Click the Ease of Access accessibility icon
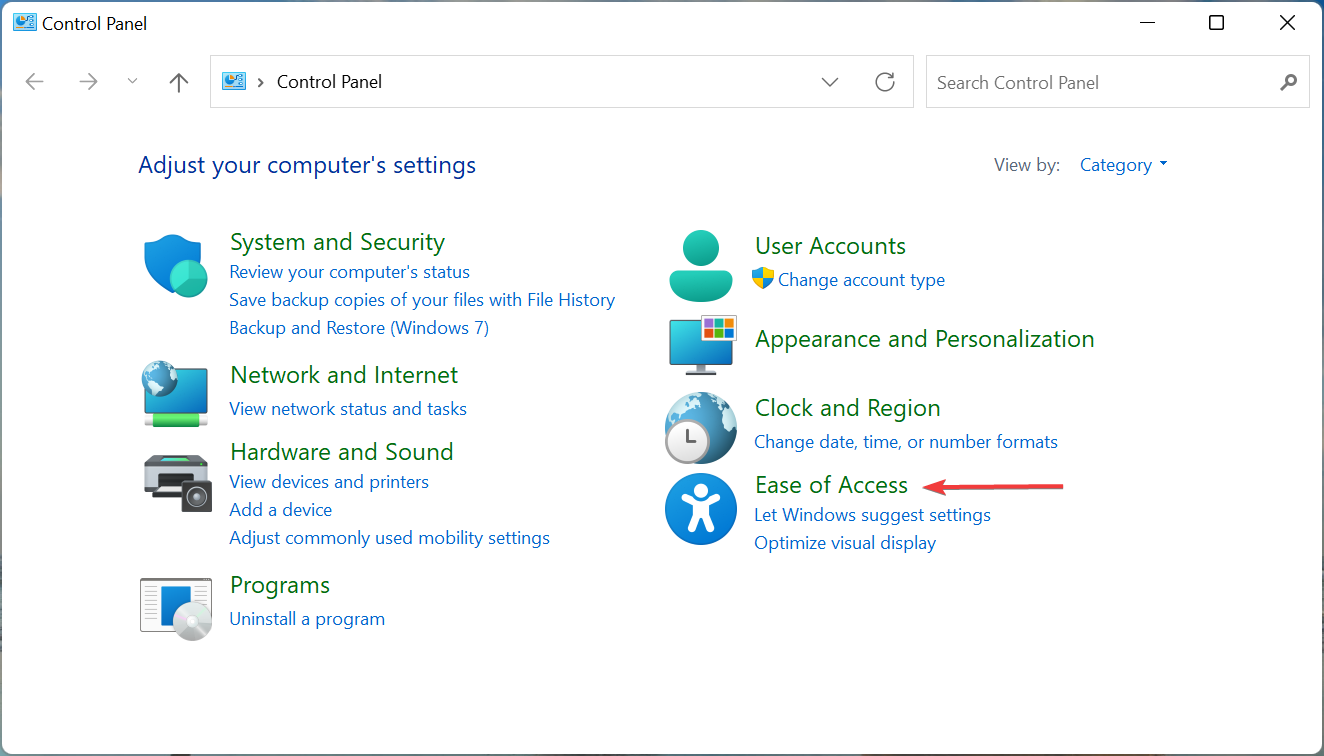 pyautogui.click(x=701, y=509)
